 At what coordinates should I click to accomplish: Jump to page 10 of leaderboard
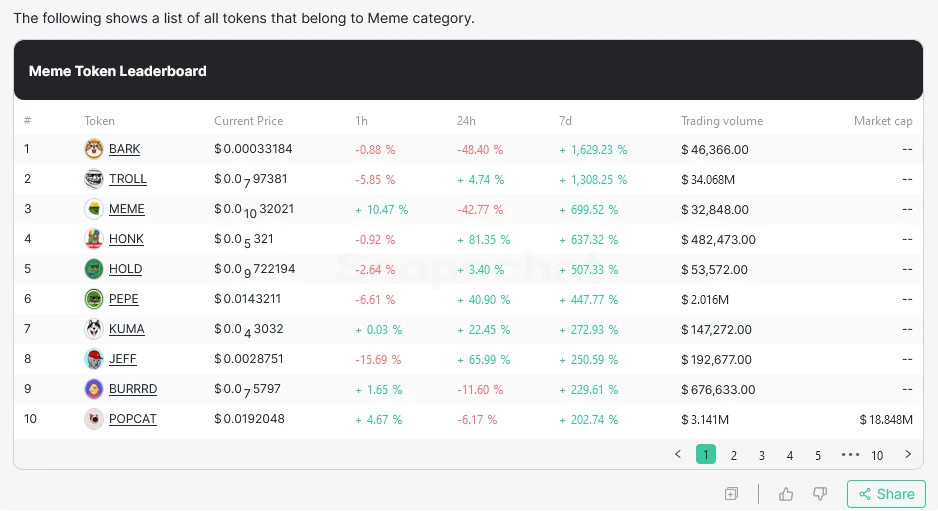pyautogui.click(x=877, y=455)
